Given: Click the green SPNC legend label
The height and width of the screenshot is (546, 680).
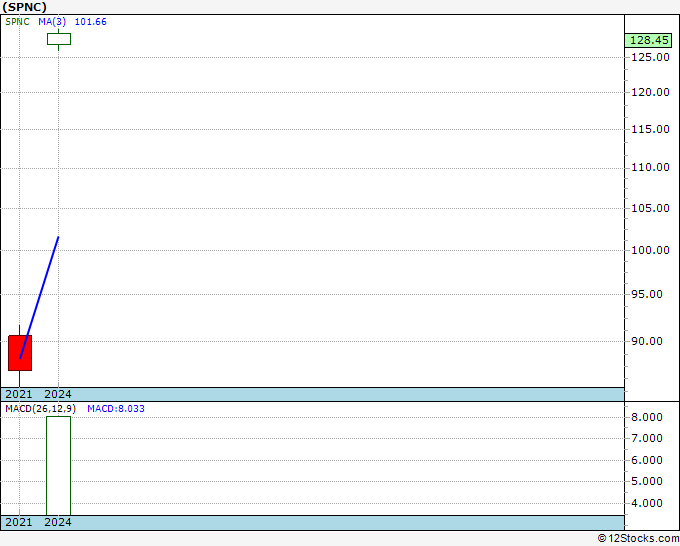Looking at the screenshot, I should 17,21.
